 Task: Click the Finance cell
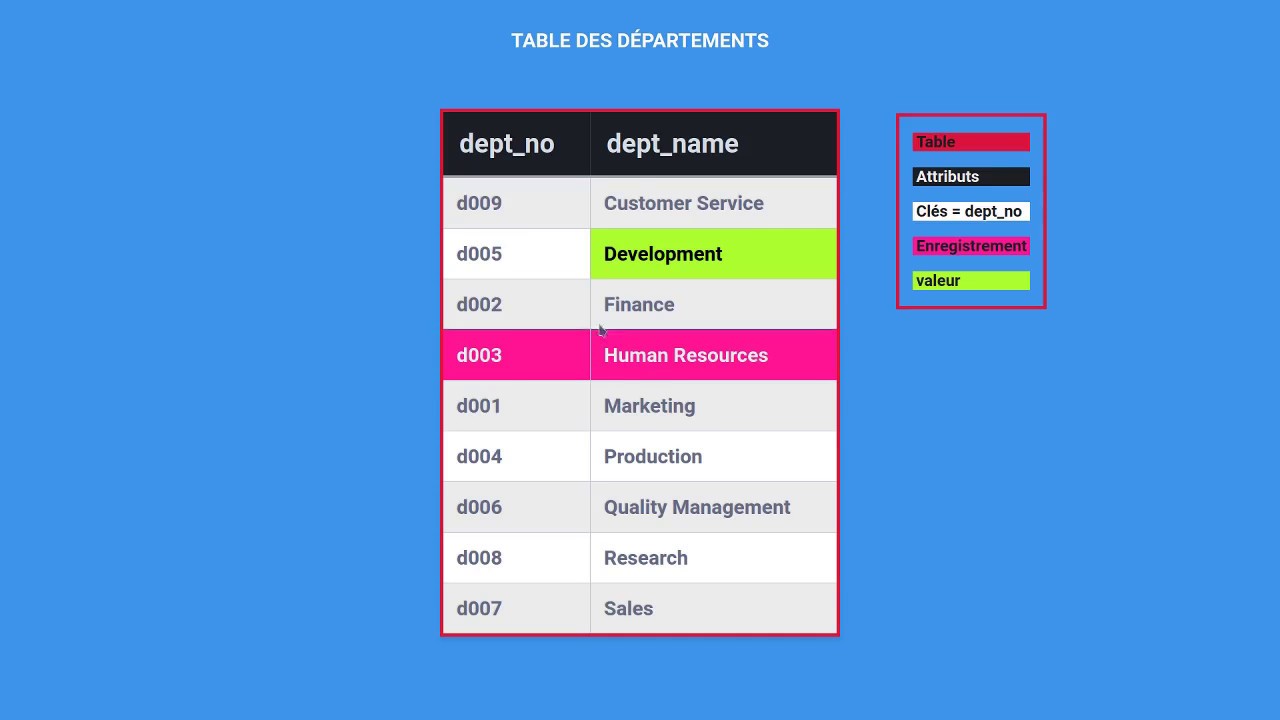[713, 304]
